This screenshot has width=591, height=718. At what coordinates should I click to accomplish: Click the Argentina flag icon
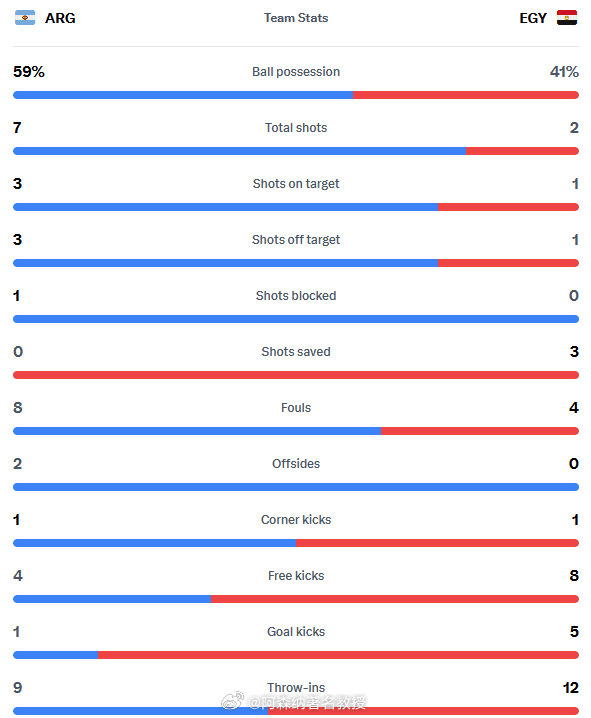25,17
